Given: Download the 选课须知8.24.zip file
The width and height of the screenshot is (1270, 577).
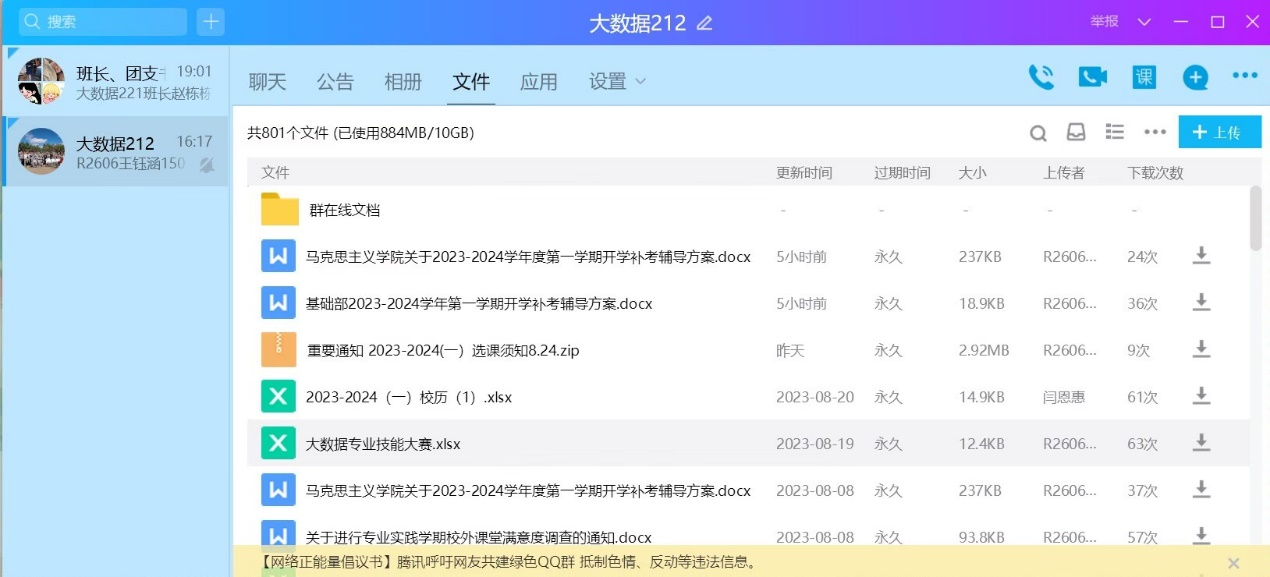Looking at the screenshot, I should pyautogui.click(x=1201, y=350).
